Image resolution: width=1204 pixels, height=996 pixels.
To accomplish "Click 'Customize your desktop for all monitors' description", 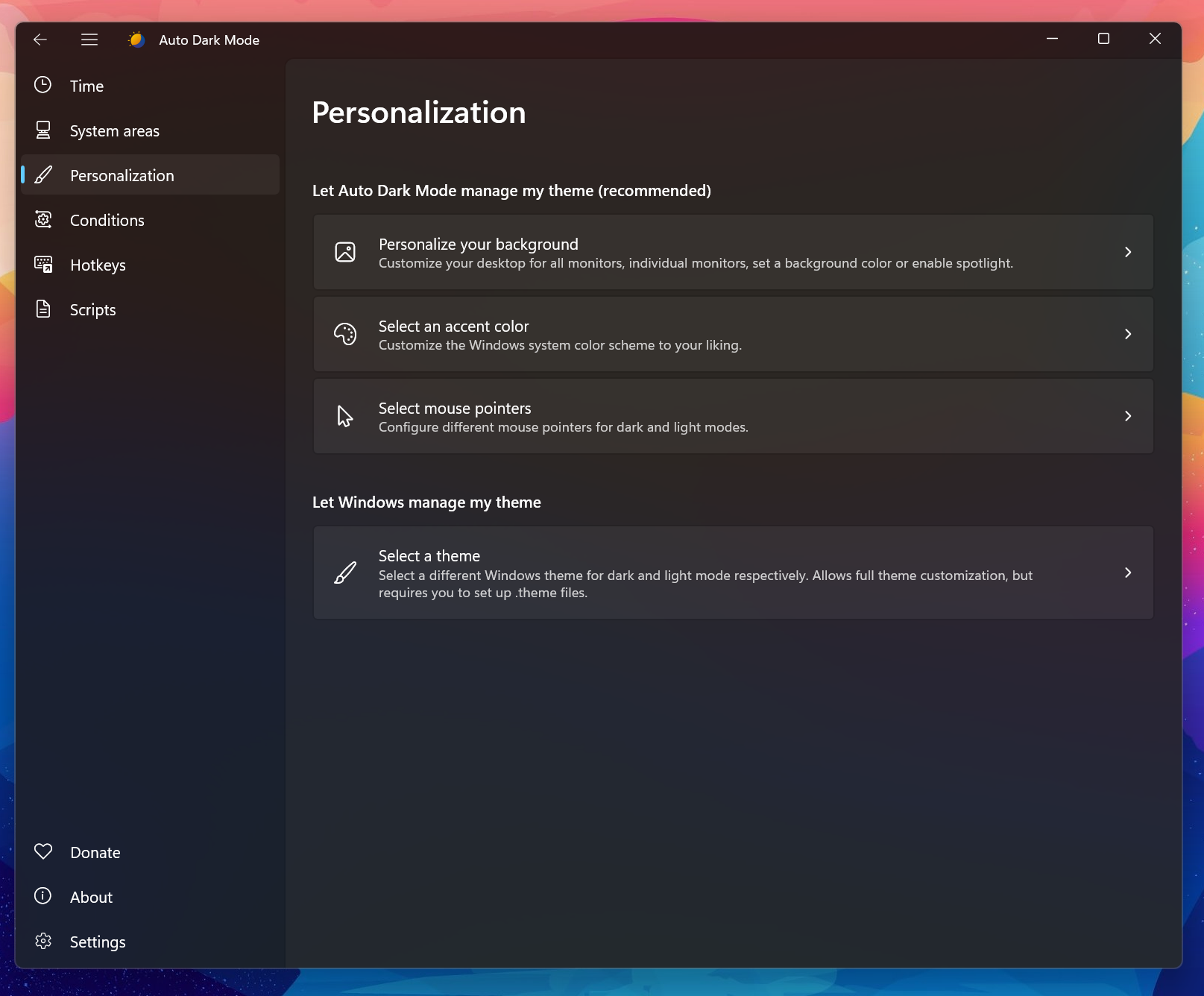I will point(696,263).
